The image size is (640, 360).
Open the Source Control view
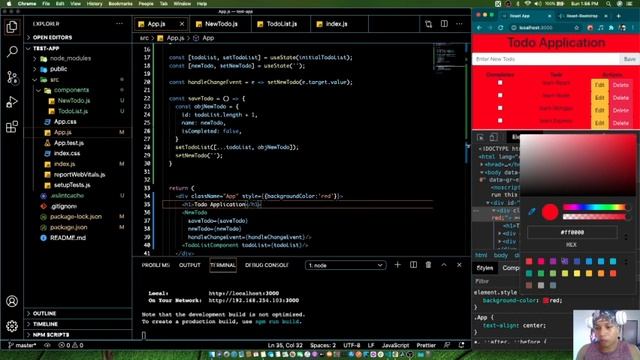point(12,77)
